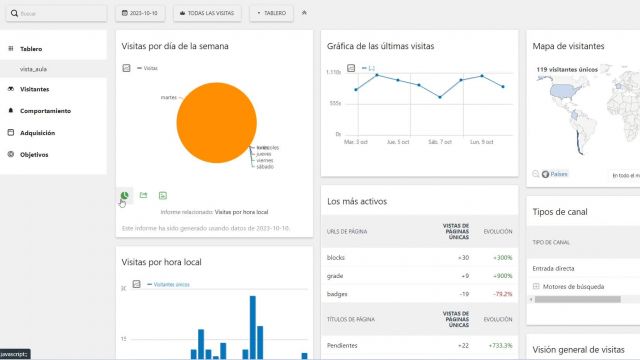Click the +733.3% evolution value
The image size is (640, 360).
point(500,345)
